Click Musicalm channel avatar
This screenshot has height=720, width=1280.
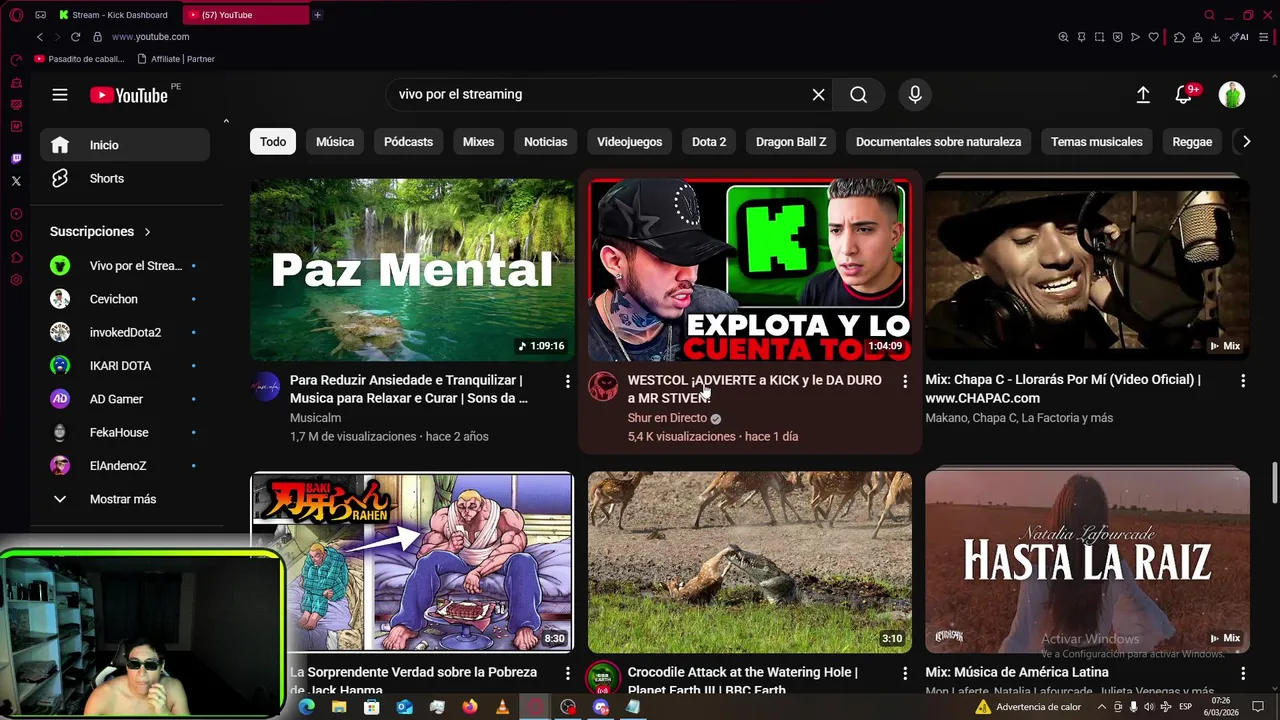[x=265, y=387]
